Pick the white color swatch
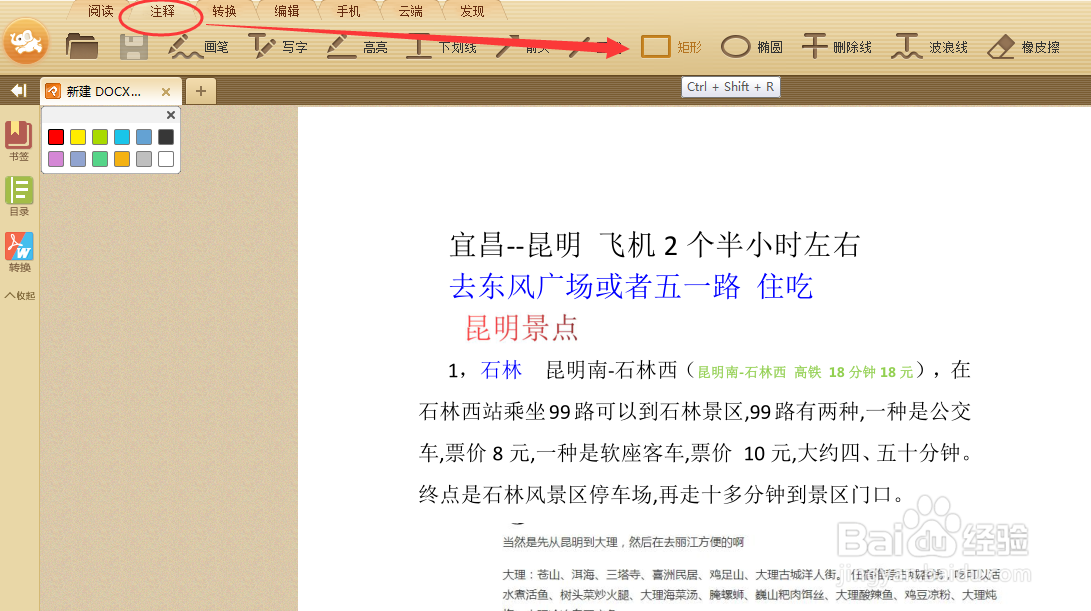This screenshot has width=1091, height=611. click(166, 159)
